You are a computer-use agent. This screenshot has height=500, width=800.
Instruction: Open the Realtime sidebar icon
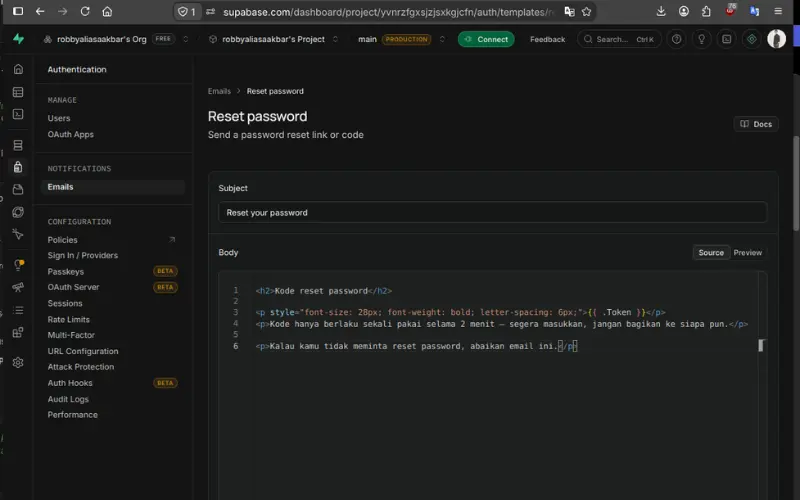point(18,234)
